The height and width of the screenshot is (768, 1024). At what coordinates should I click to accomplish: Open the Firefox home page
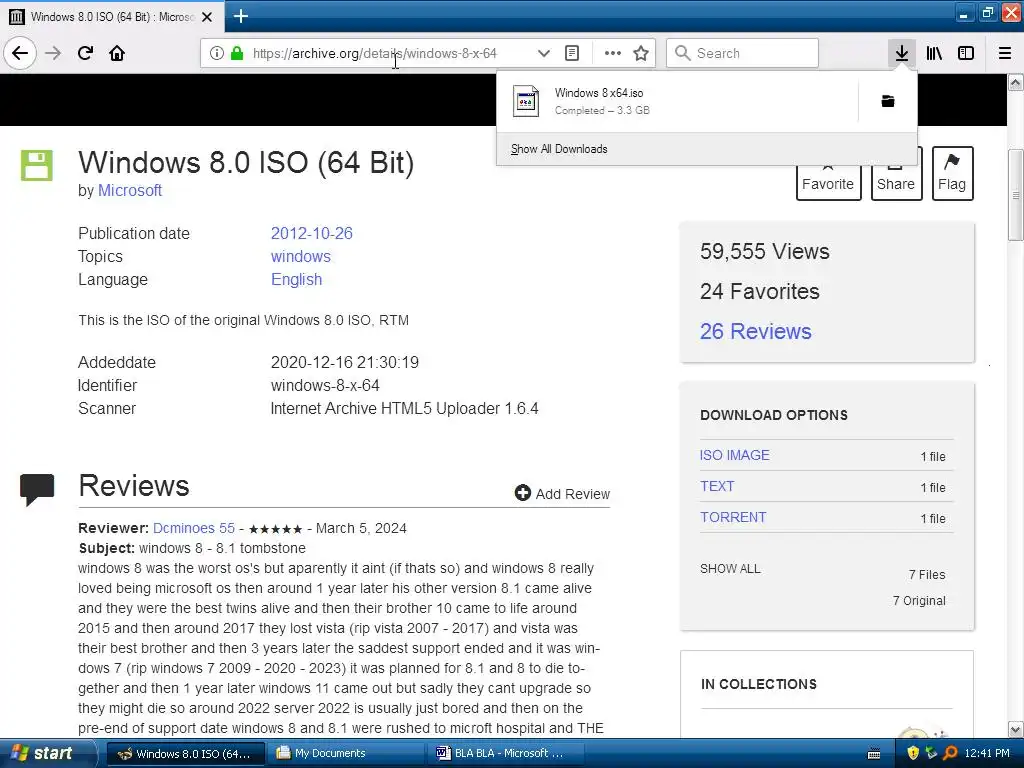click(x=117, y=53)
